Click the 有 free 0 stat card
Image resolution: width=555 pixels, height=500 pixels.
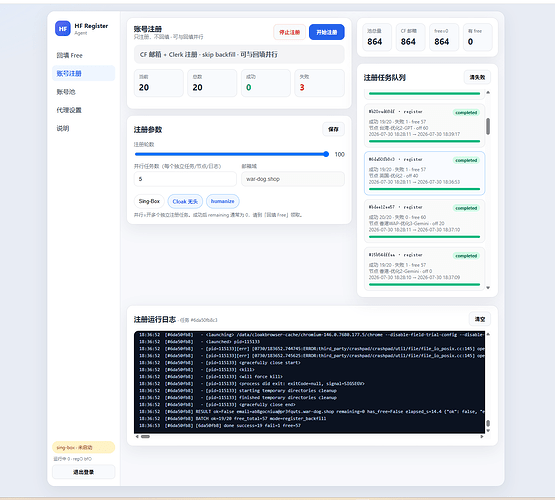477,37
